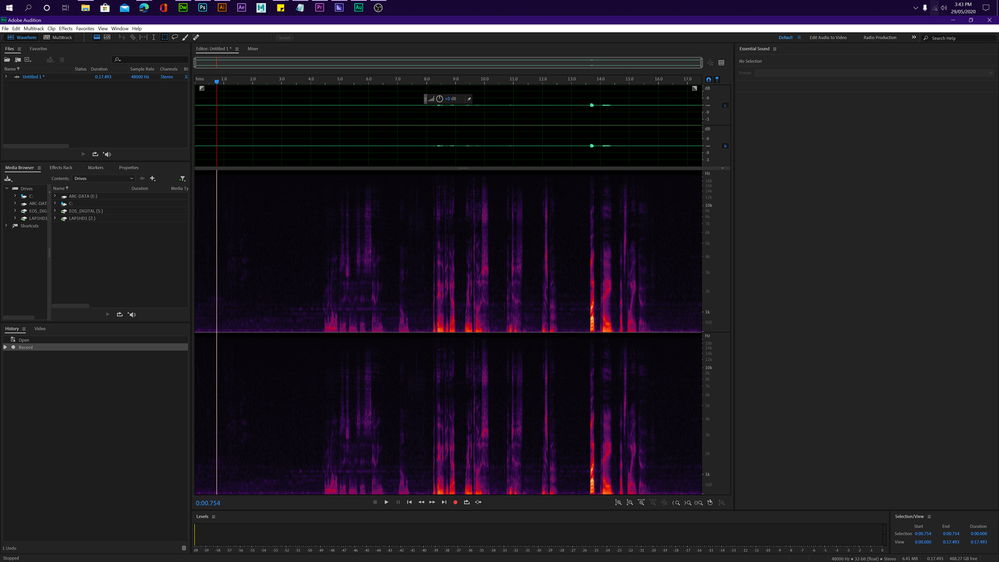Viewport: 999px width, 562px height.
Task: Click the Fast Forward transport button
Action: coord(432,502)
